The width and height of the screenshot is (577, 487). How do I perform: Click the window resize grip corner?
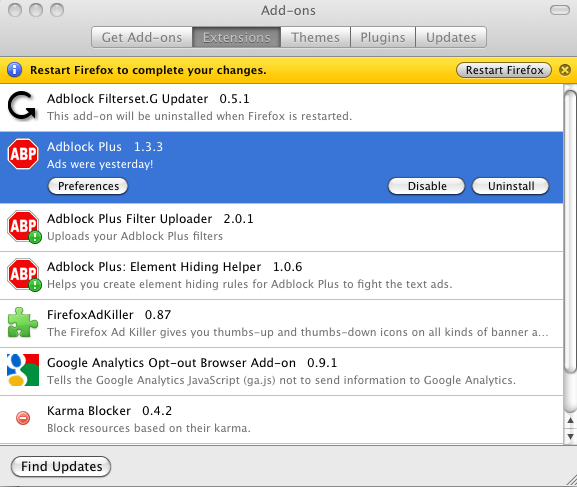571,481
